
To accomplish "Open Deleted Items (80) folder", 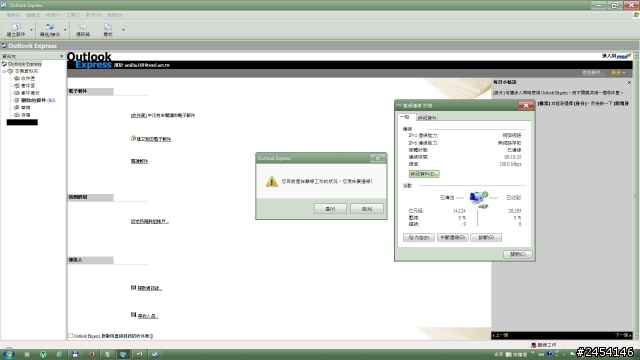I will pos(38,100).
